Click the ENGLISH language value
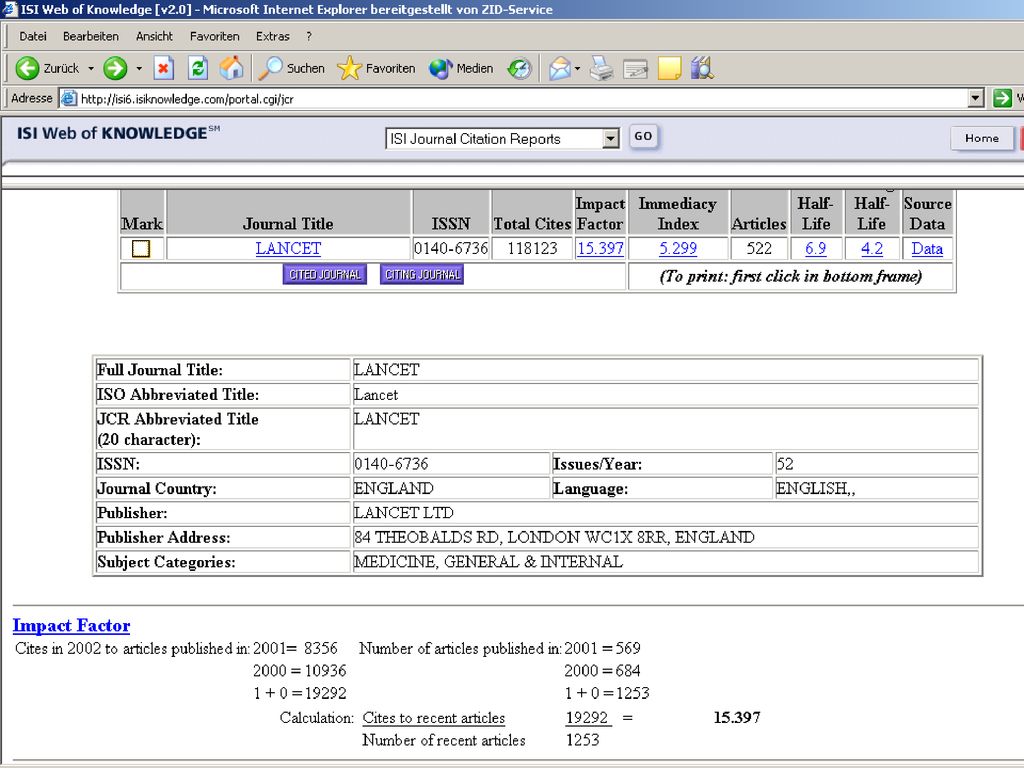The image size is (1024, 768). pos(816,488)
